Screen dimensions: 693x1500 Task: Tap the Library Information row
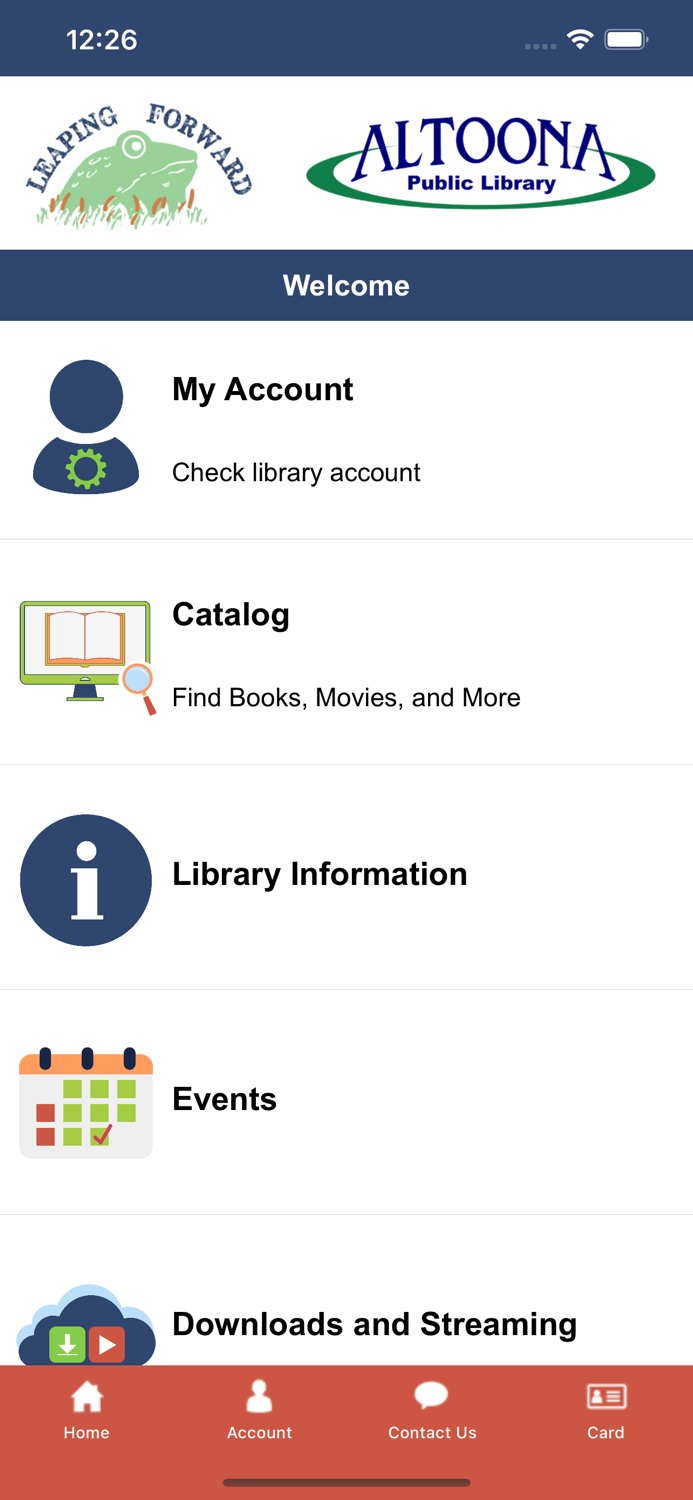point(320,874)
